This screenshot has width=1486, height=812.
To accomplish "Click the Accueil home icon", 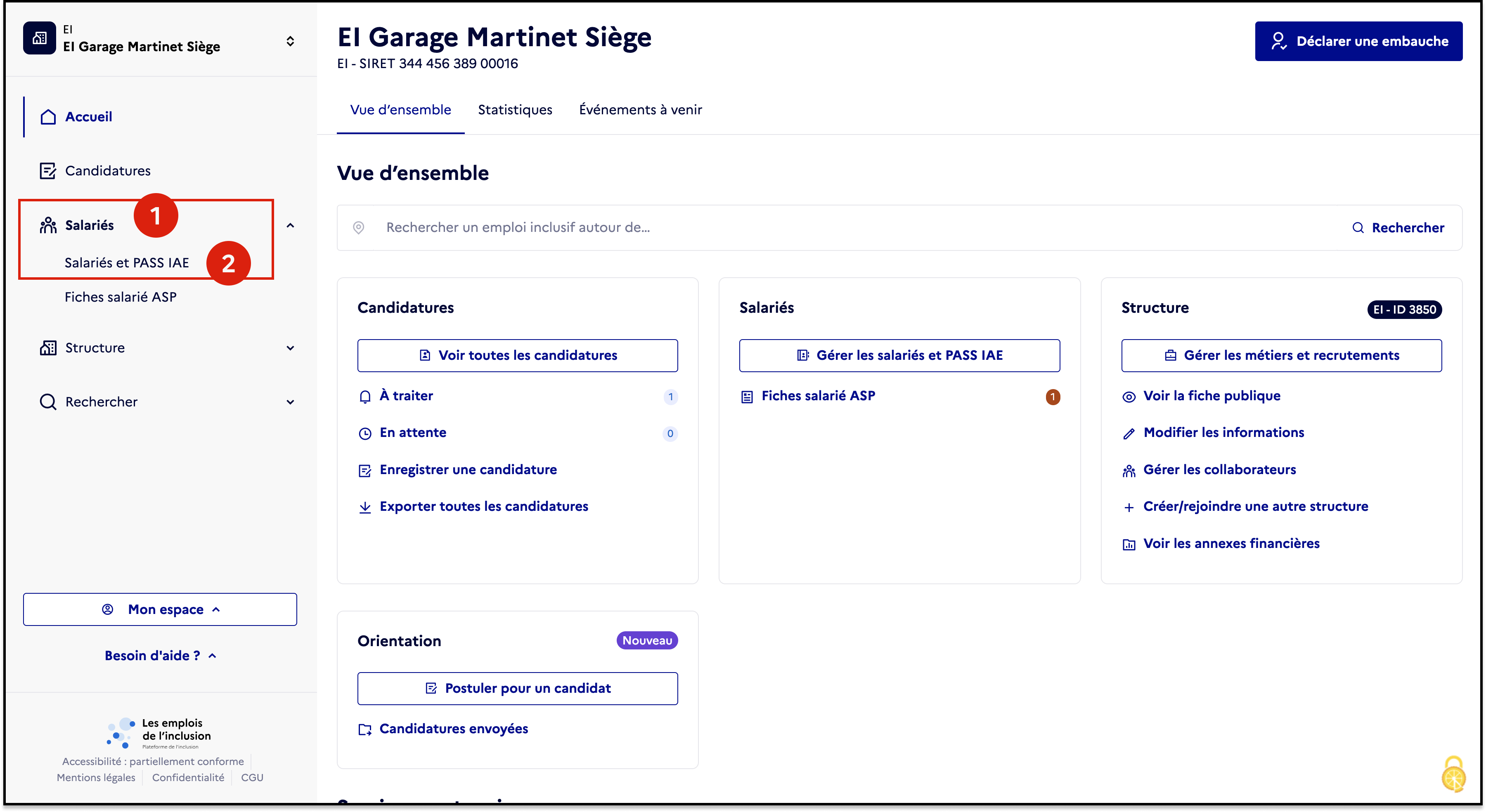I will (48, 116).
